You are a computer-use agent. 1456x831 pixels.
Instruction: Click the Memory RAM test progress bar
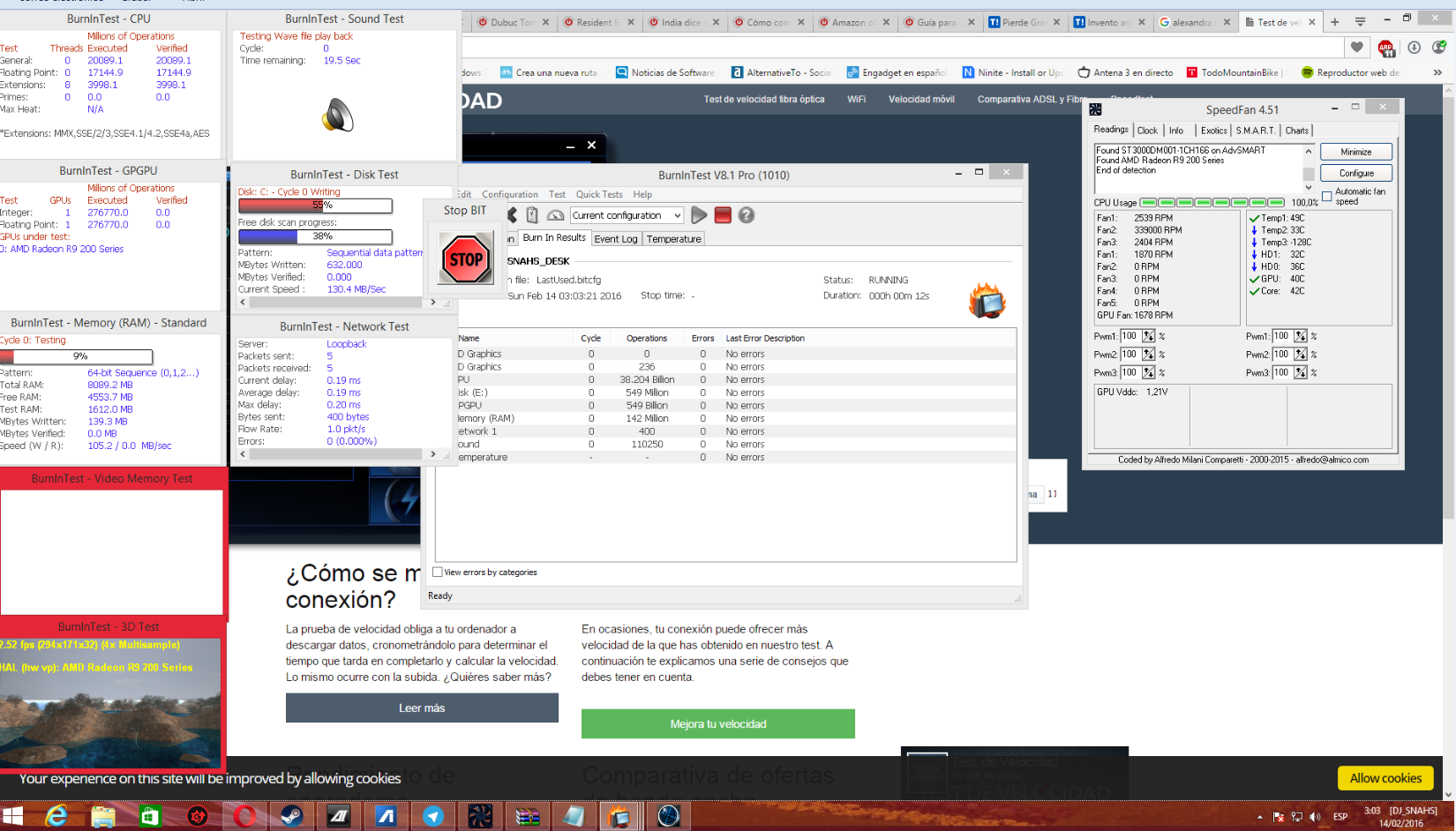point(77,356)
